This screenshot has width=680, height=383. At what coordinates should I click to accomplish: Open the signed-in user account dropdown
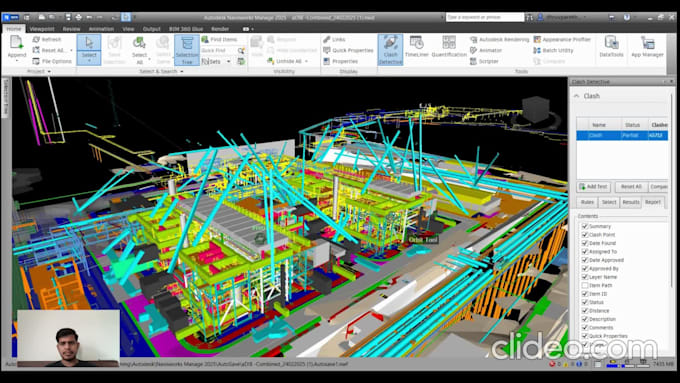585,17
